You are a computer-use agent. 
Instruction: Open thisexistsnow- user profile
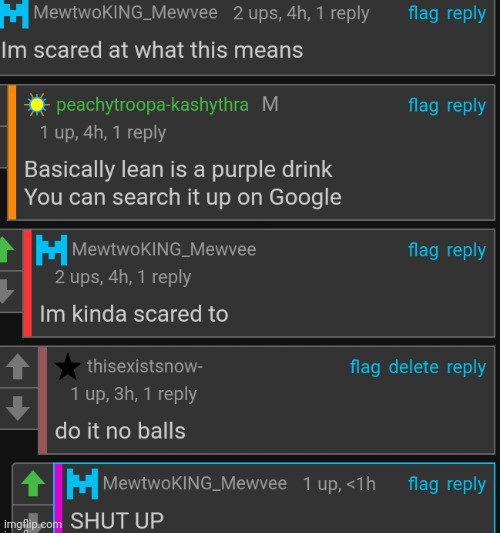[x=145, y=366]
